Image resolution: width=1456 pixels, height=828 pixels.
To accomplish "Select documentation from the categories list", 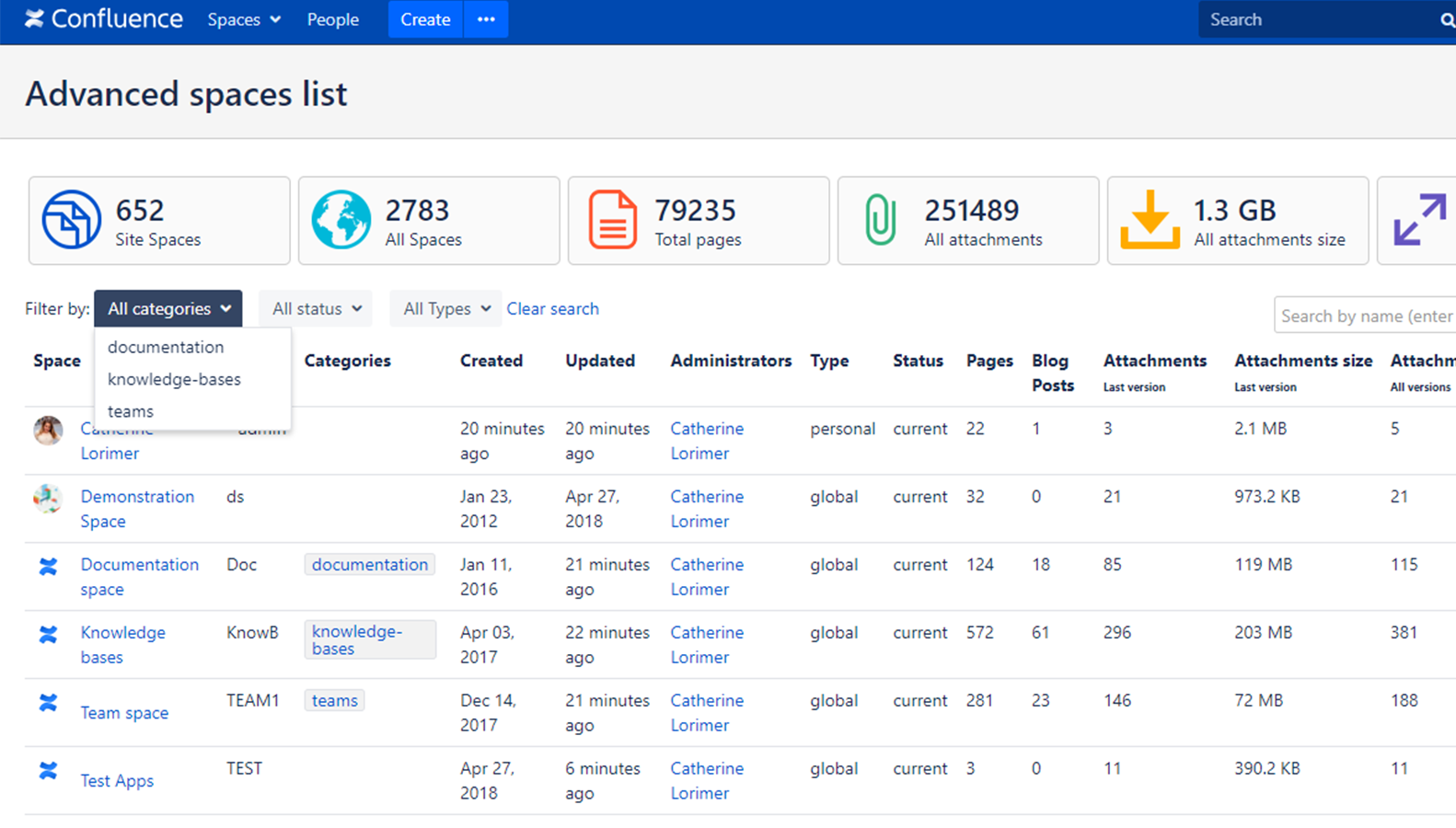I will 166,347.
